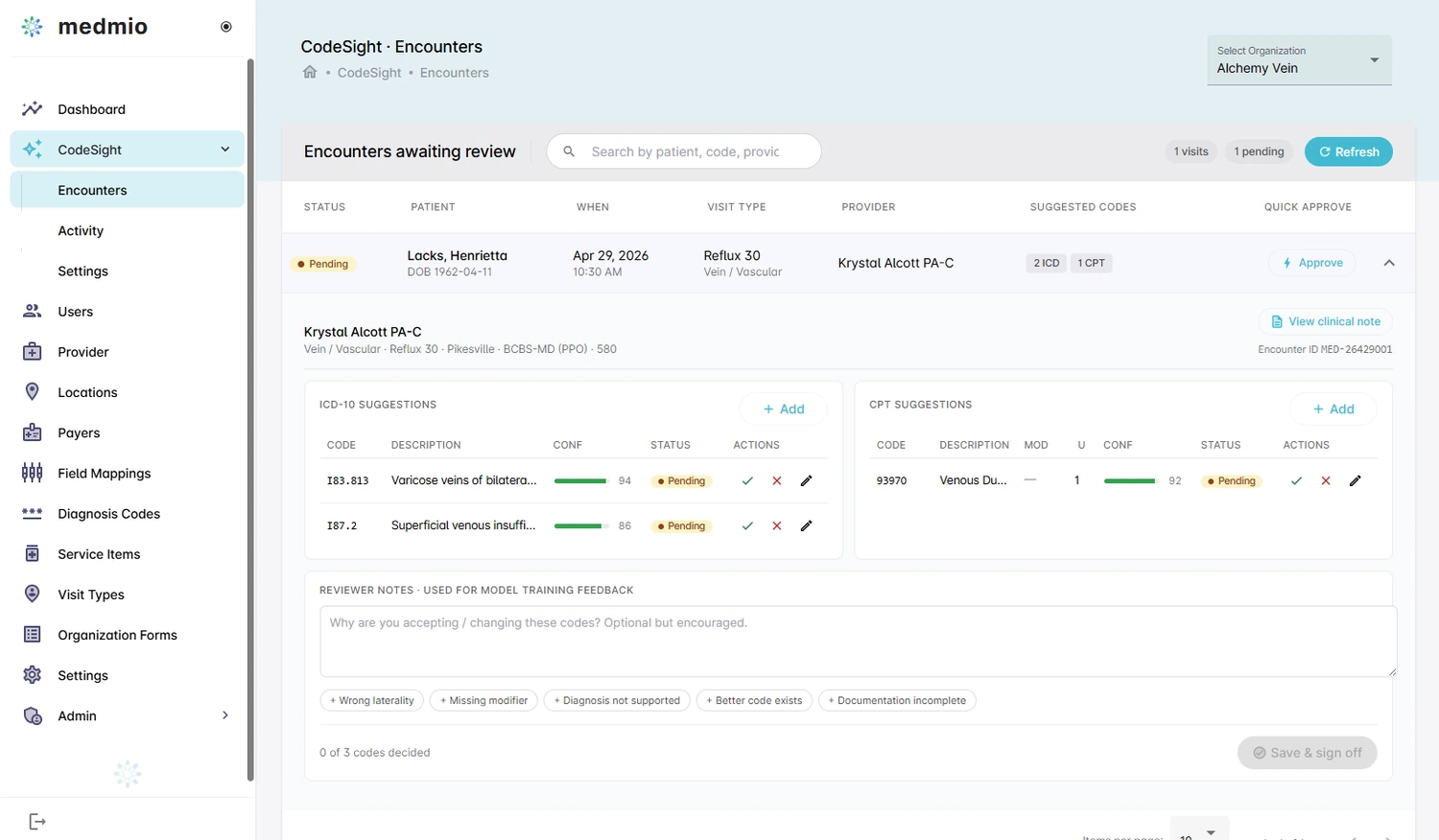Accept ICD code I87.2 checkmark
Screen dimensions: 1439x840
[747, 525]
